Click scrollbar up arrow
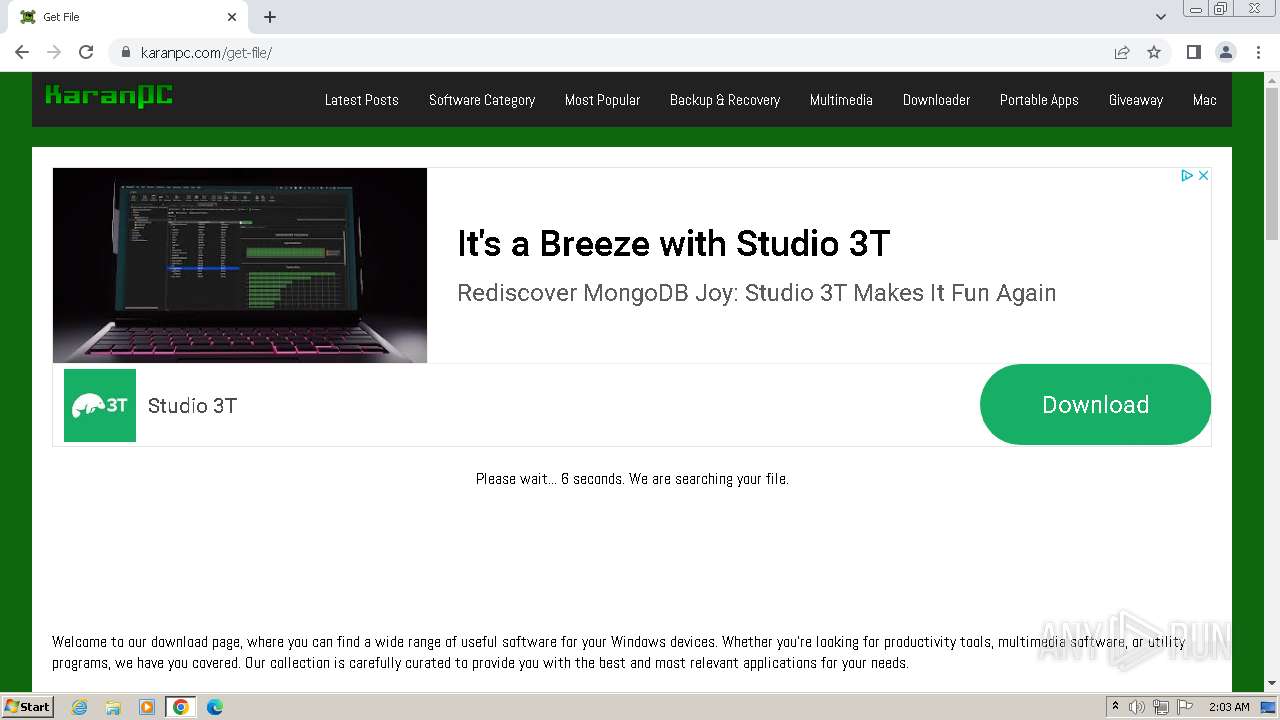 point(1272,80)
